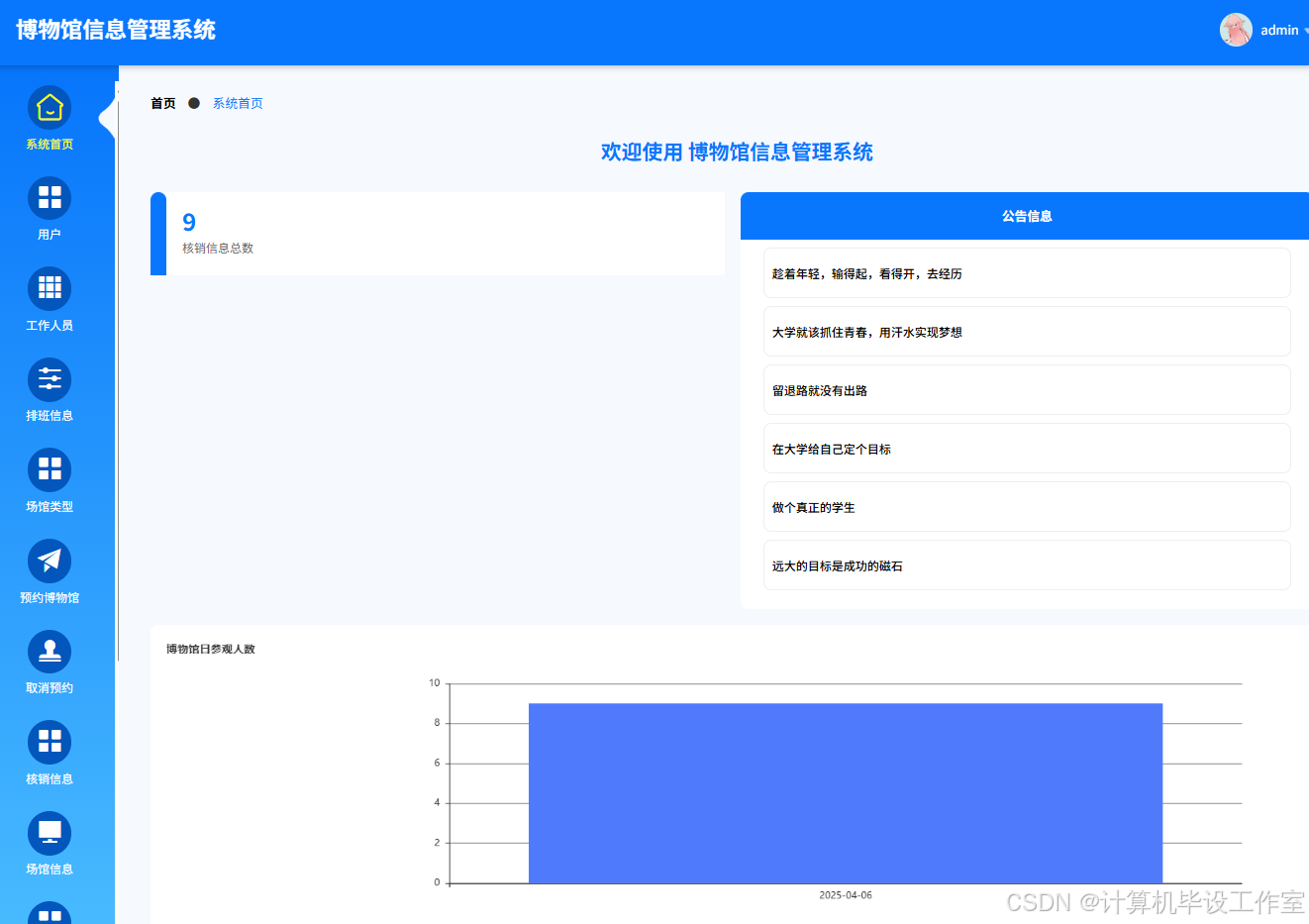Open announcement 大学就该抓住青春，用汗水实现梦想
The height and width of the screenshot is (924, 1309).
1027,332
